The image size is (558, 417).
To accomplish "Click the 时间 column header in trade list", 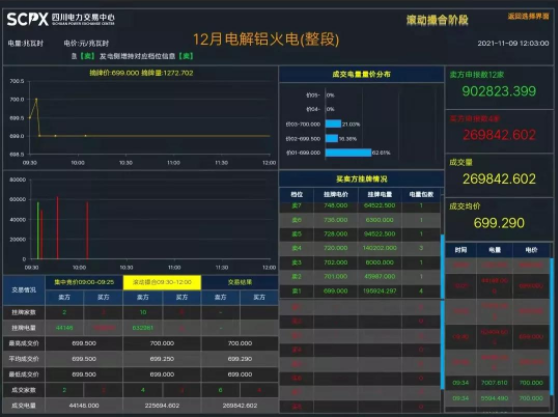I will [x=461, y=250].
